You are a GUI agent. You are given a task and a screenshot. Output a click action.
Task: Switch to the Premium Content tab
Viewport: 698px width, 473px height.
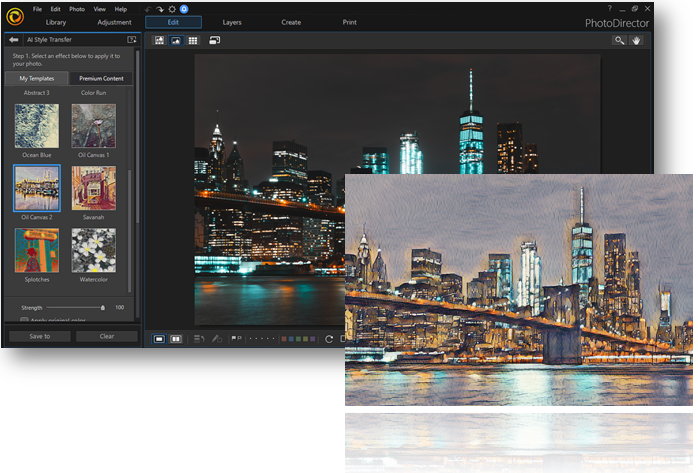pyautogui.click(x=103, y=78)
